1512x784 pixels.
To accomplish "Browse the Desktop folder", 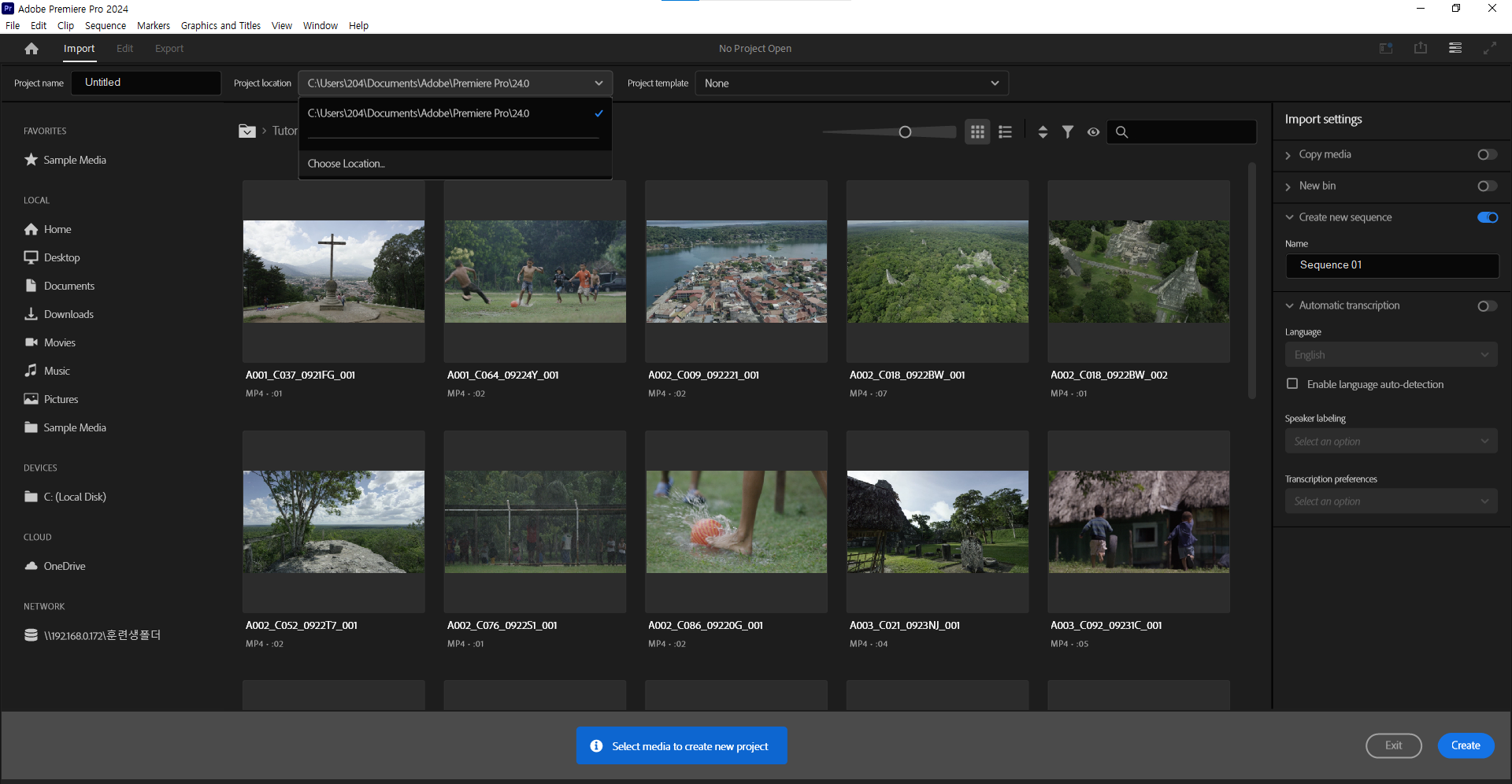I will pos(52,257).
